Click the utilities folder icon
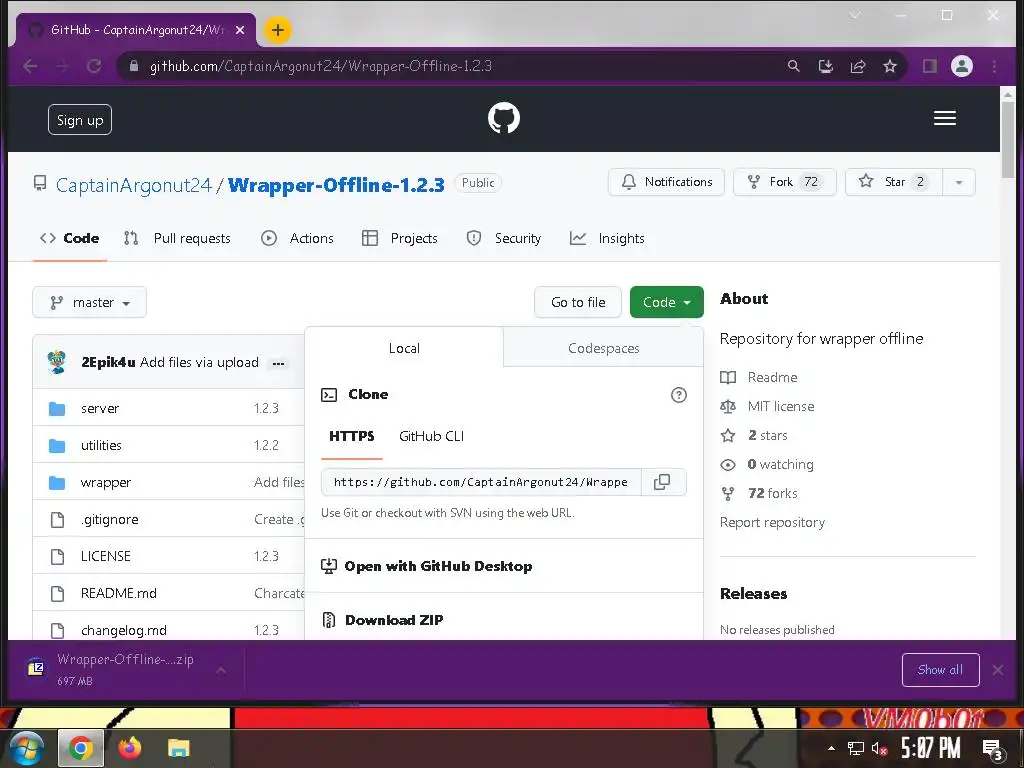Image resolution: width=1024 pixels, height=768 pixels. point(57,445)
